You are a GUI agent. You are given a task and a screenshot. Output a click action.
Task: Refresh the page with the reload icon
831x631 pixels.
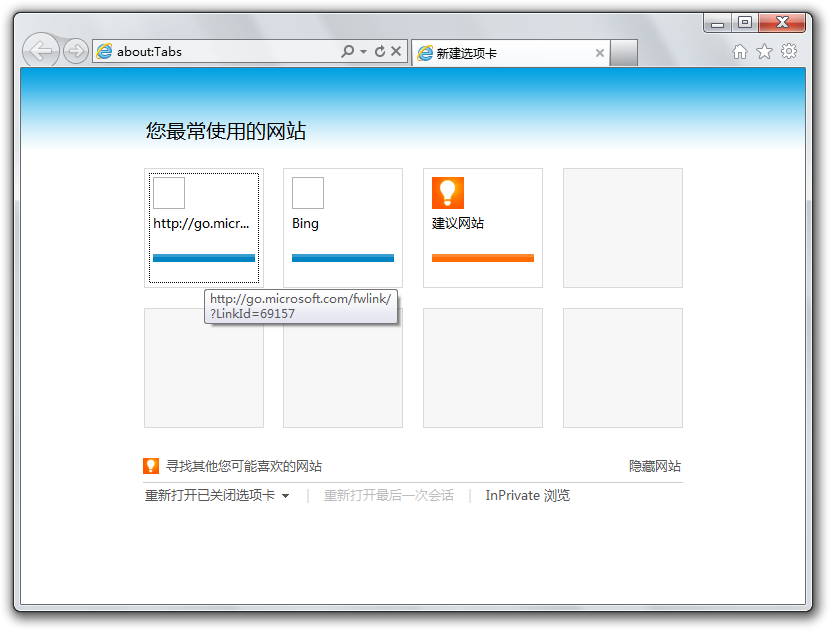(379, 51)
